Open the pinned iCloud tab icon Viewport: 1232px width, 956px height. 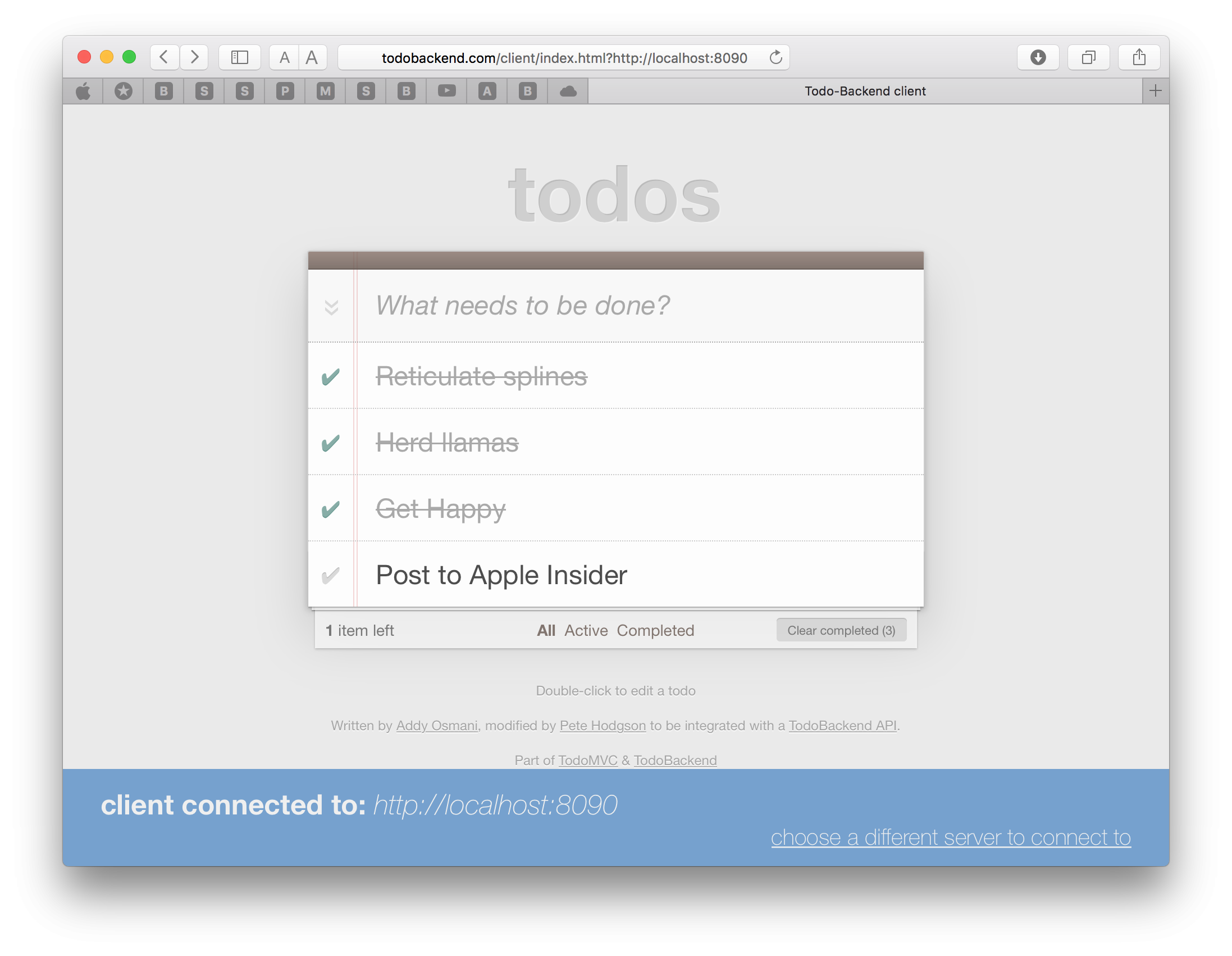coord(568,91)
